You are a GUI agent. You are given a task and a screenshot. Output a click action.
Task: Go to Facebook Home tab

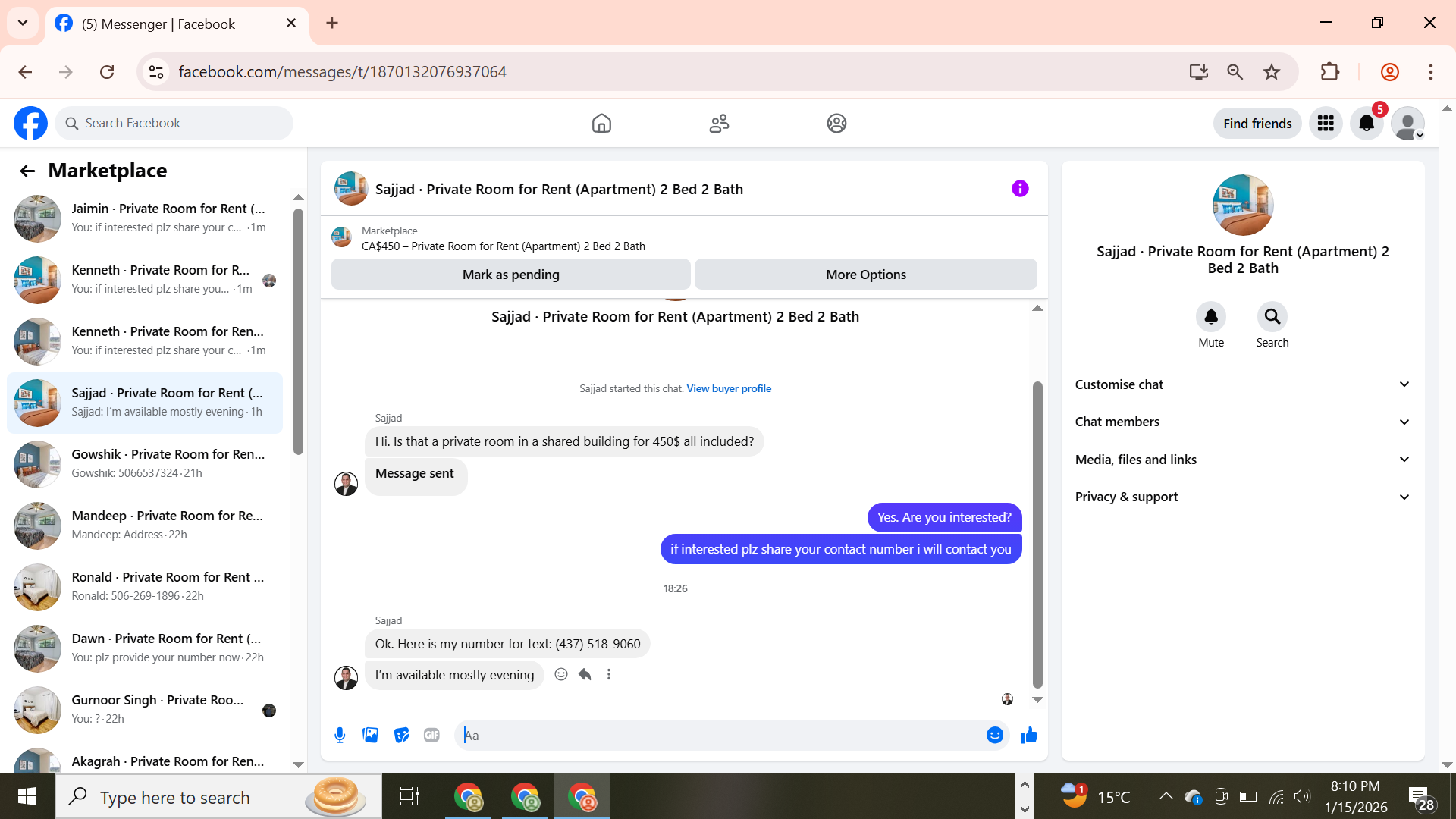(x=601, y=123)
